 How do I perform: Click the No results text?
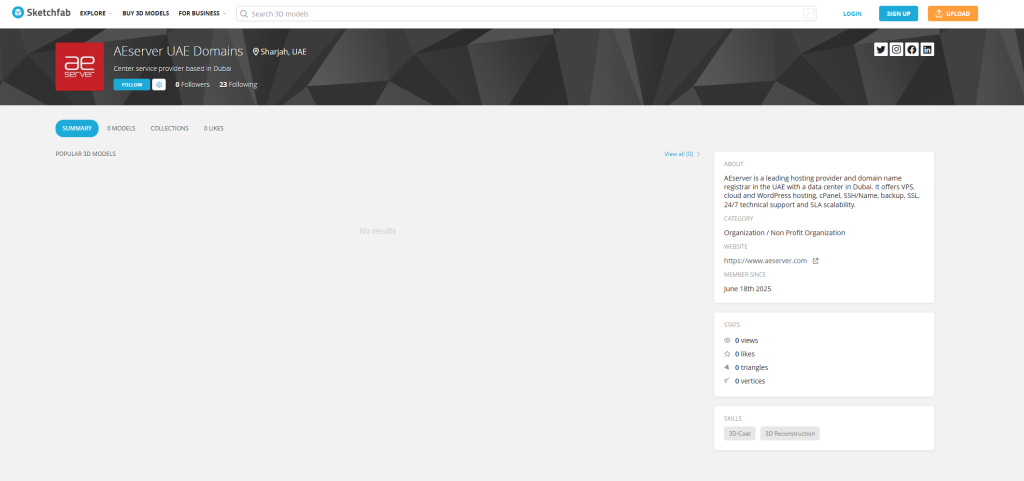tap(377, 231)
